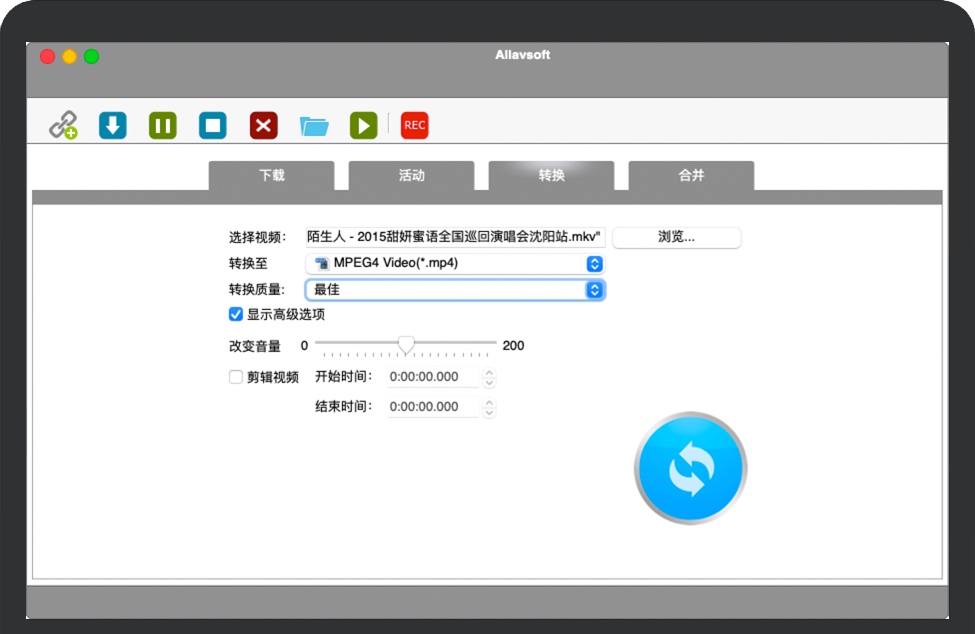Screen dimensions: 975x634
Task: Expand the 转换质量 quality dropdown
Action: (455, 290)
